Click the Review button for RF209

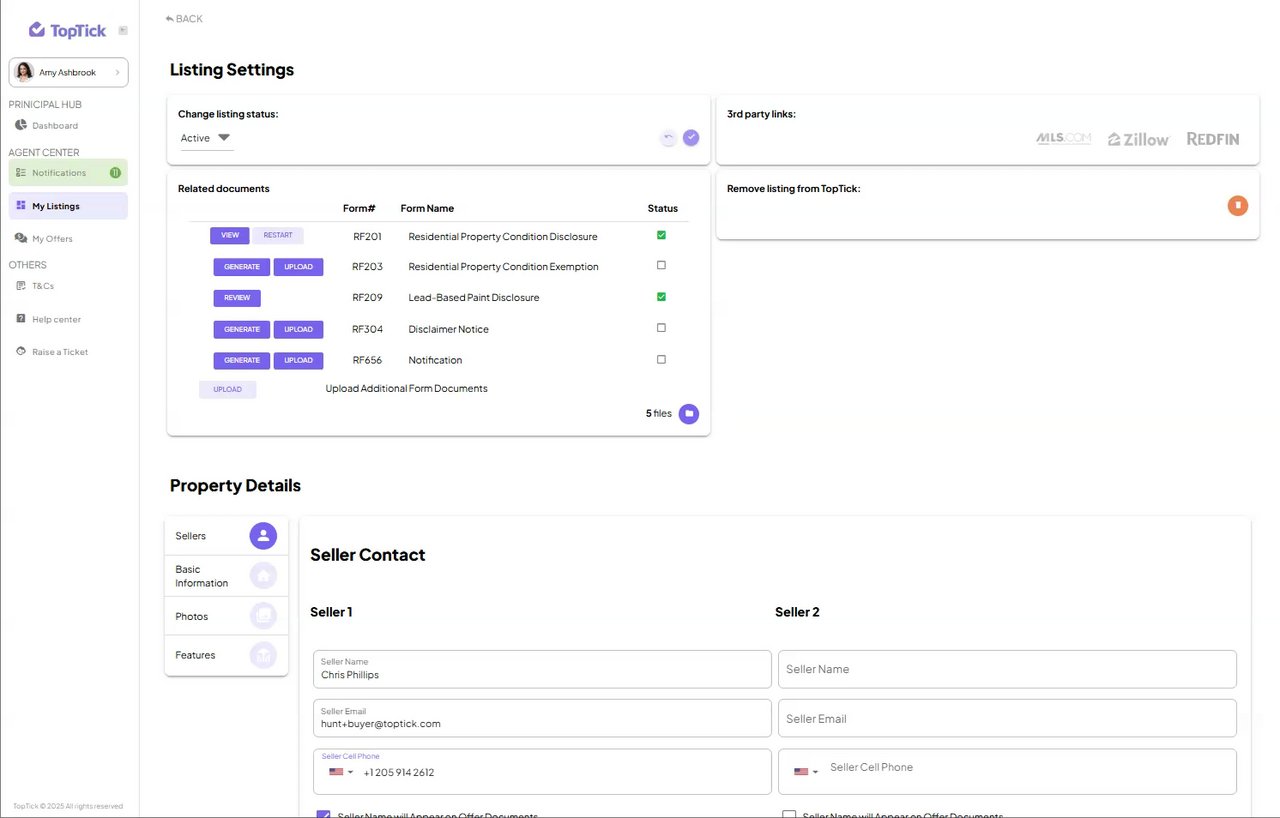tap(237, 298)
